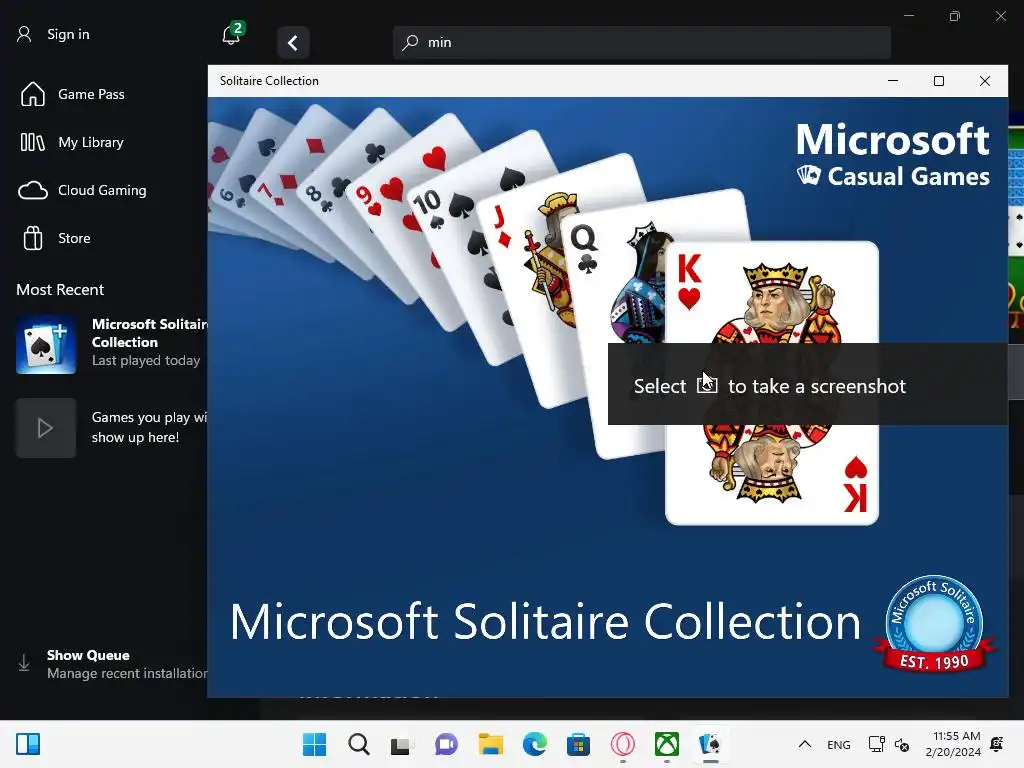The image size is (1024, 768).
Task: Click the play placeholder tile in Most Recent
Action: tap(46, 428)
